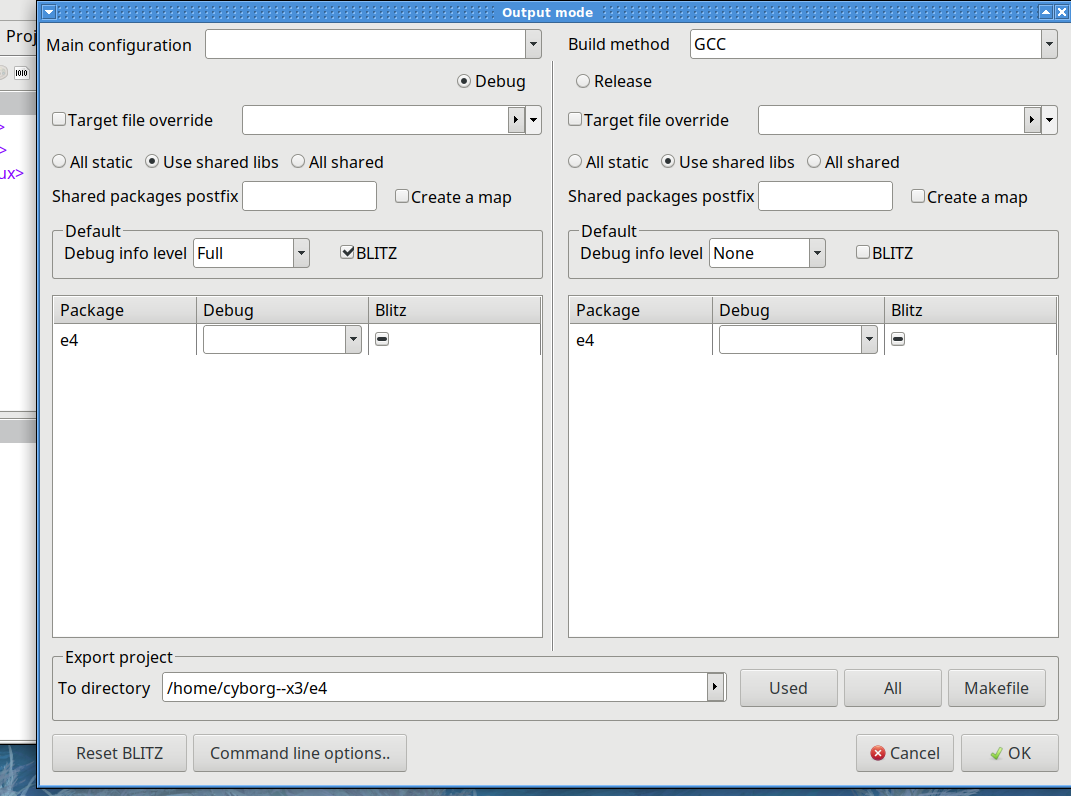This screenshot has height=796, width=1071.
Task: Click the Blitz tri-state icon for e4 in Release table
Action: tap(898, 340)
